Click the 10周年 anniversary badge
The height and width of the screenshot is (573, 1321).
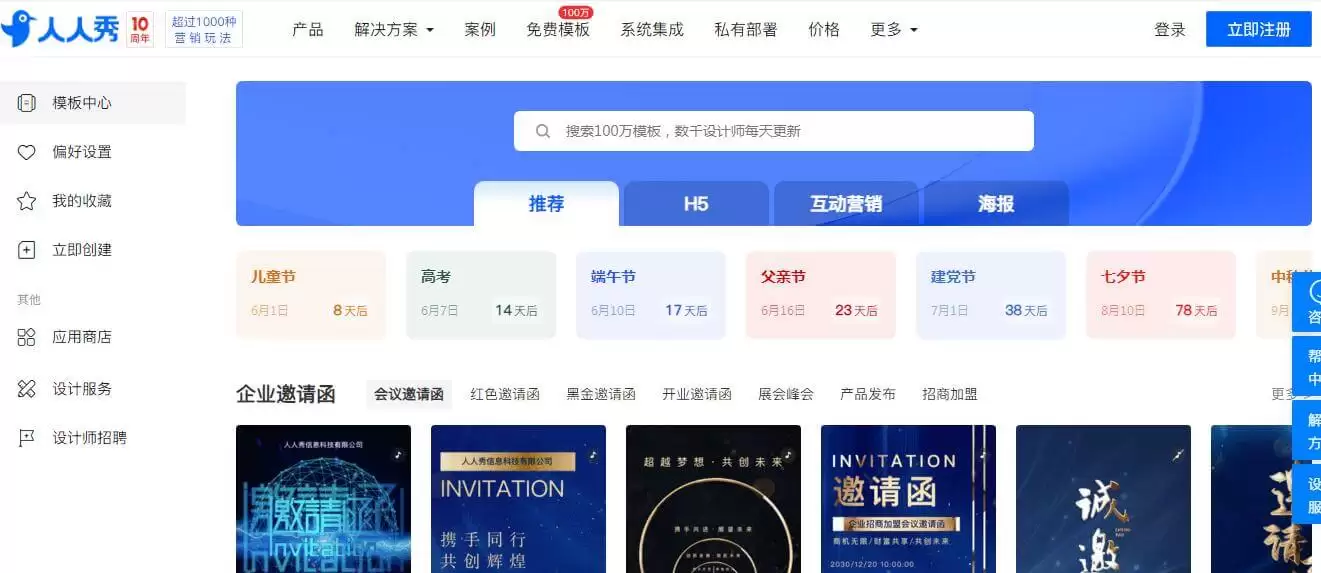141,30
